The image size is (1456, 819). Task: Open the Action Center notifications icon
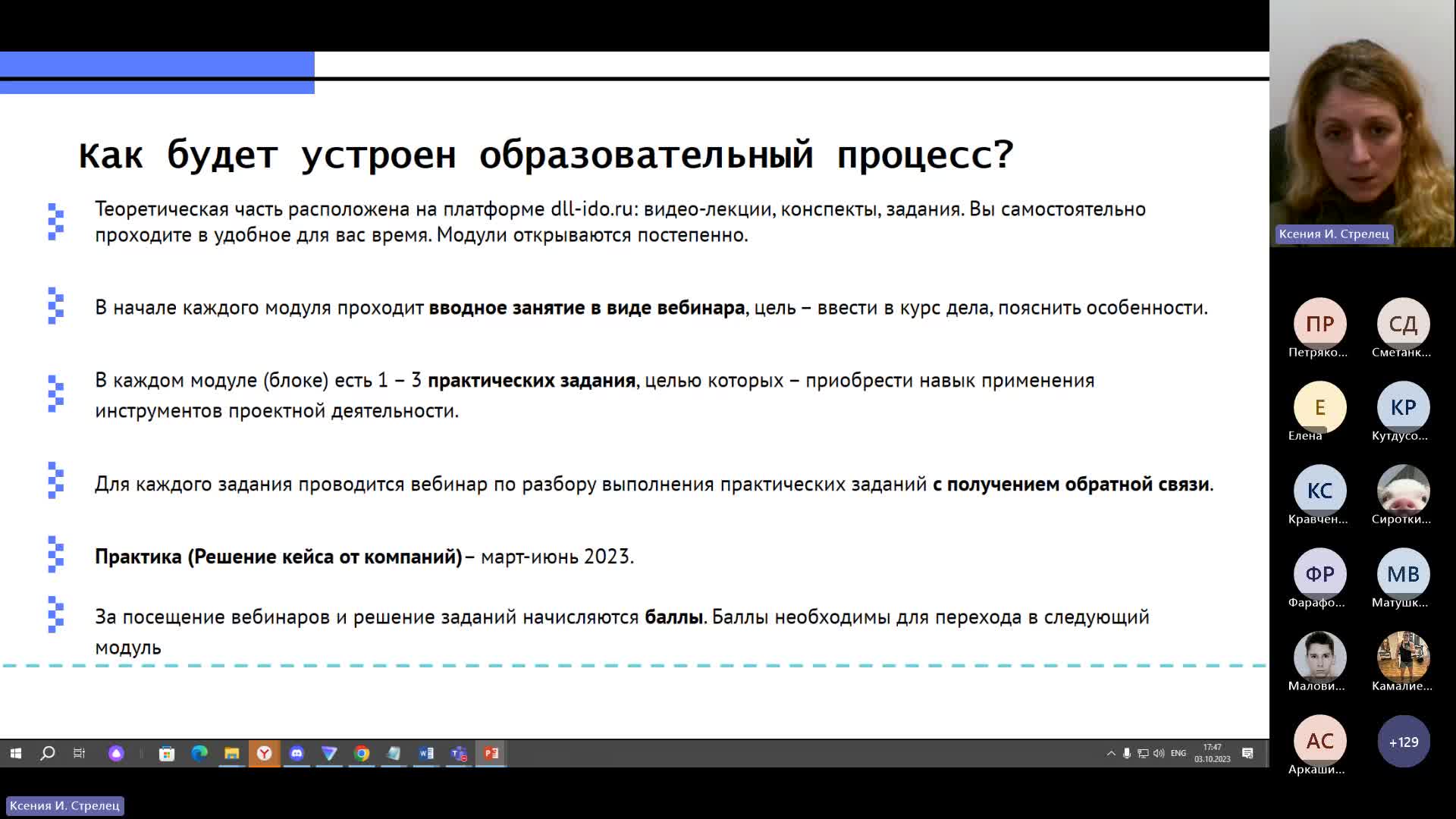[1247, 753]
